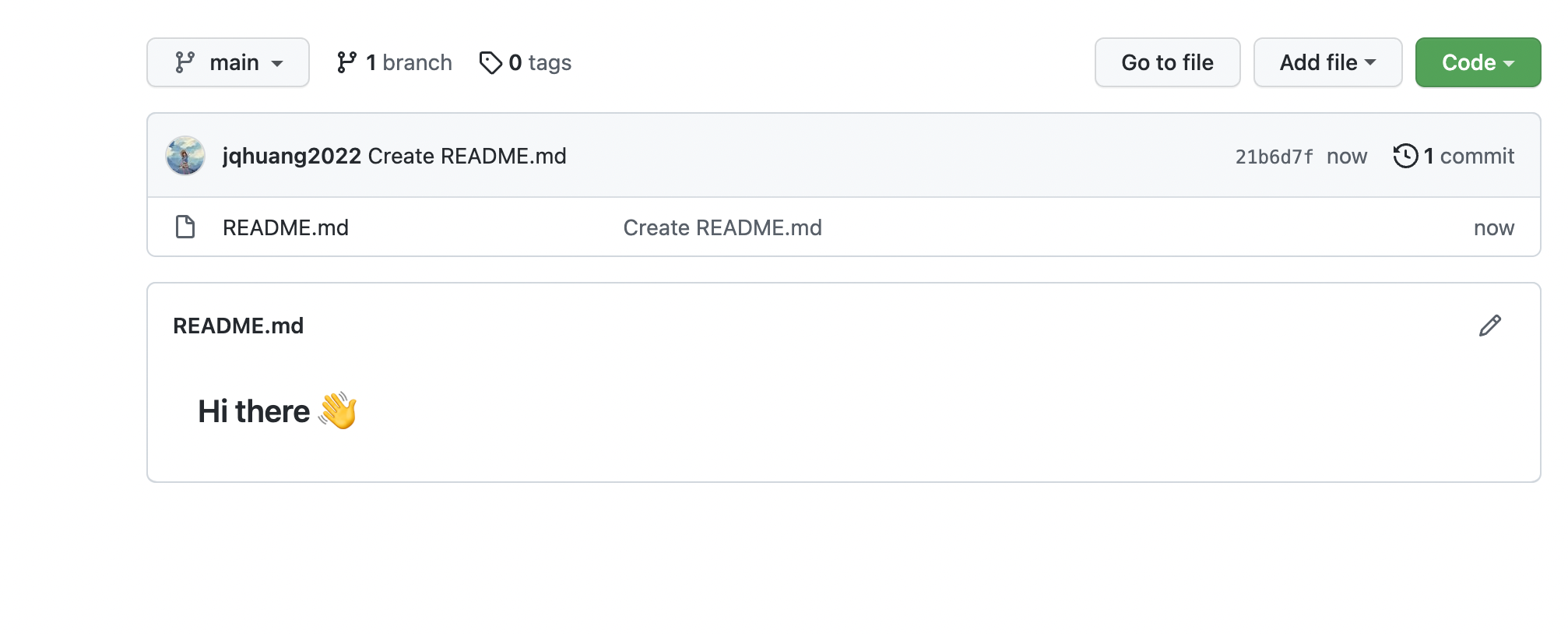View the 1 commit history link
The width and height of the screenshot is (1568, 634).
[1468, 156]
